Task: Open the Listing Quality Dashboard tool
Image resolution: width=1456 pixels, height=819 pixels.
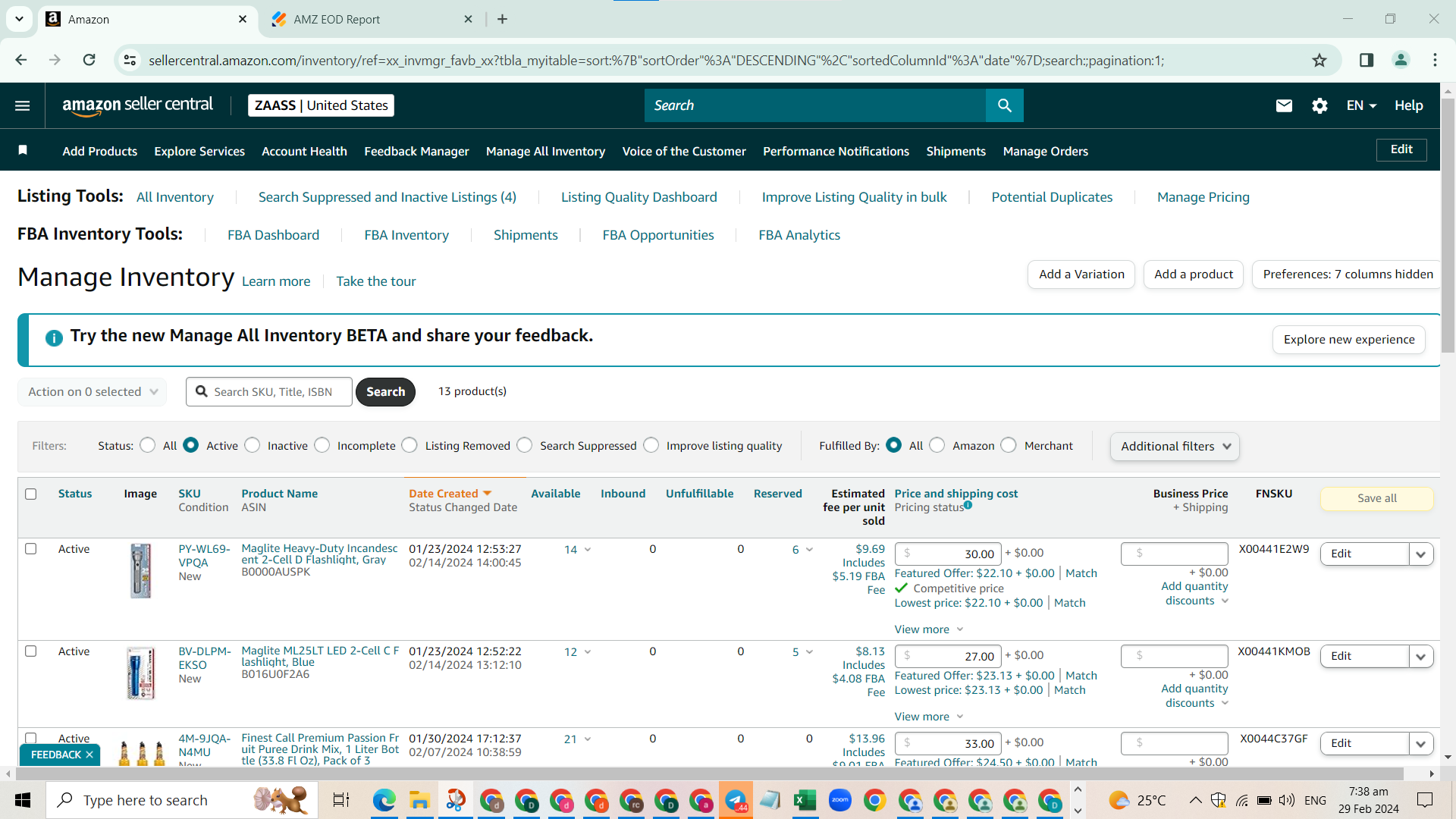Action: (639, 197)
